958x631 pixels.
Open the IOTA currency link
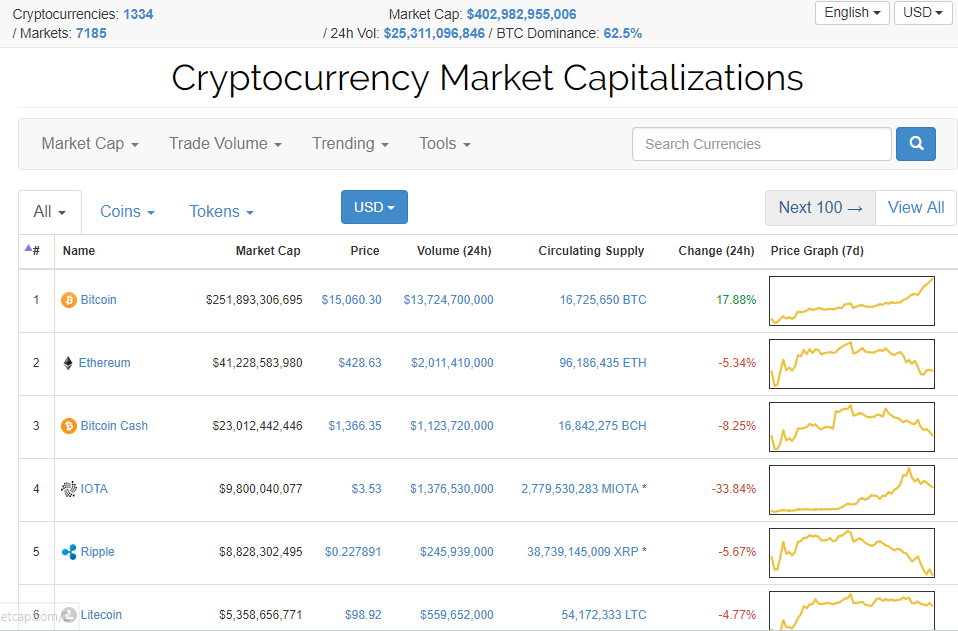pyautogui.click(x=94, y=489)
